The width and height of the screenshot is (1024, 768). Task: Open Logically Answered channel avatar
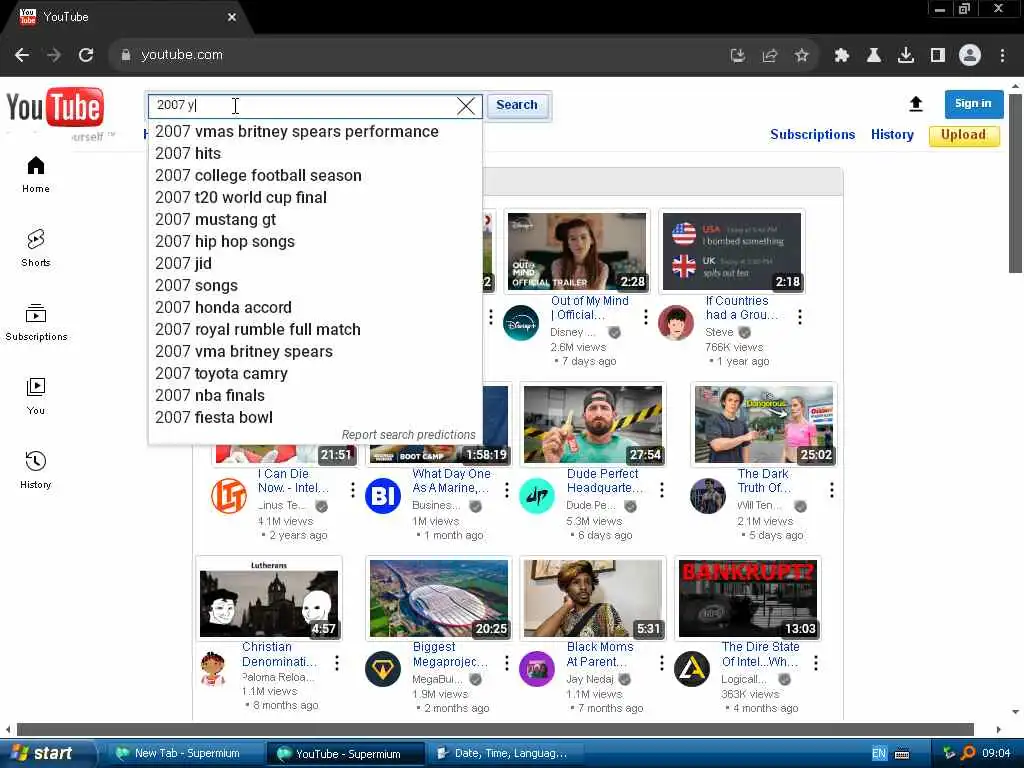tap(692, 669)
